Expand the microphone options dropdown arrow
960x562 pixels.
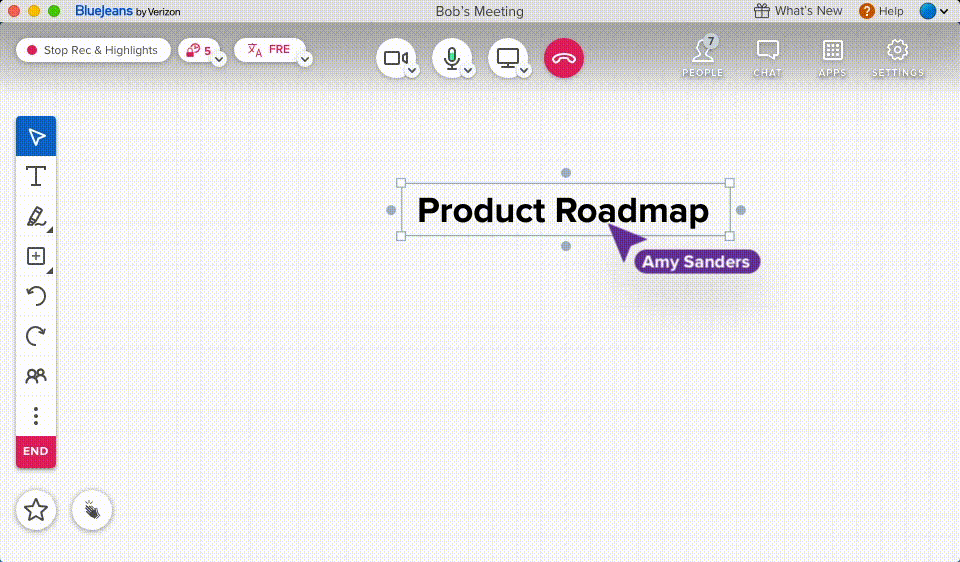(x=468, y=71)
